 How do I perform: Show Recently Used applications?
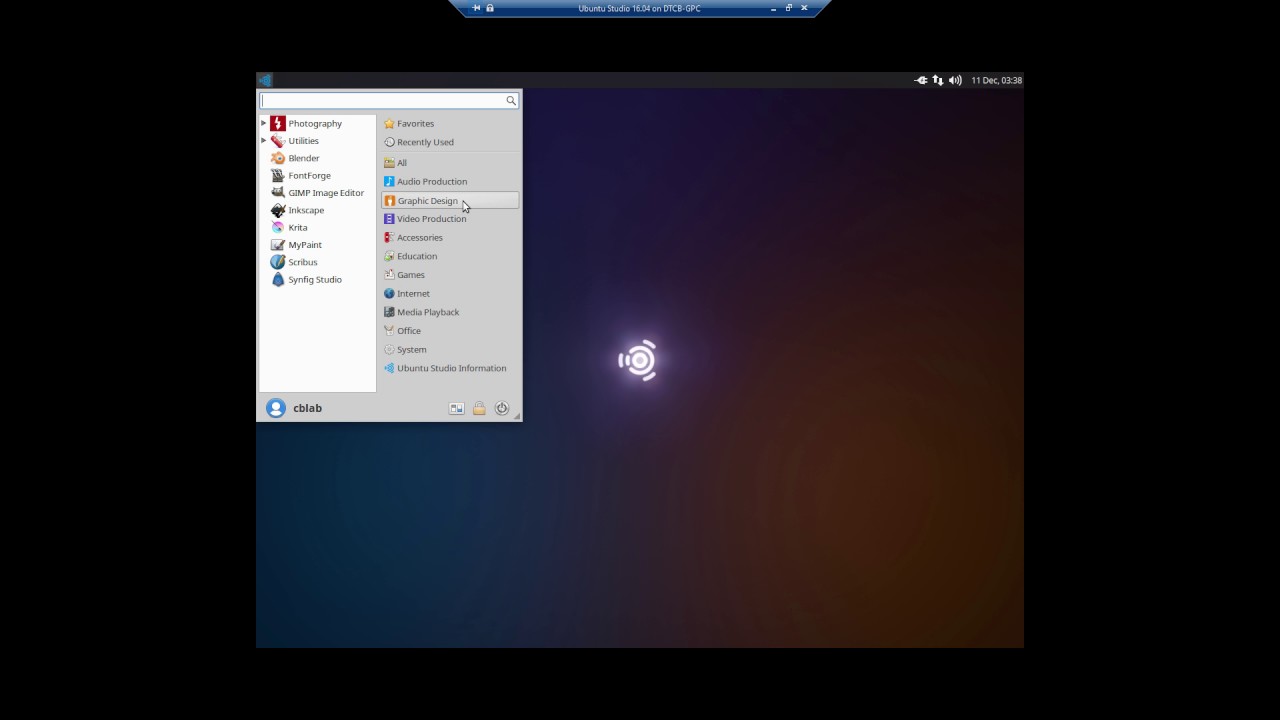pyautogui.click(x=450, y=142)
